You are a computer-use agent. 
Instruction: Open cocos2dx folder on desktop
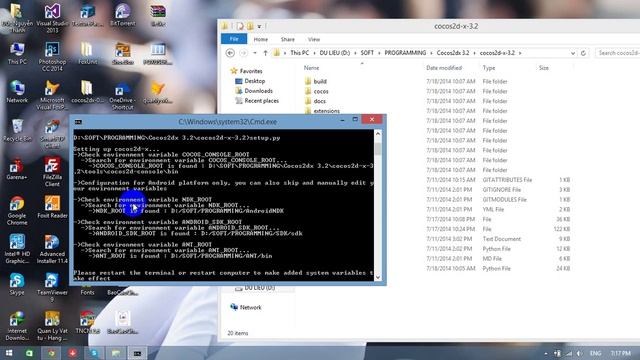coord(87,91)
